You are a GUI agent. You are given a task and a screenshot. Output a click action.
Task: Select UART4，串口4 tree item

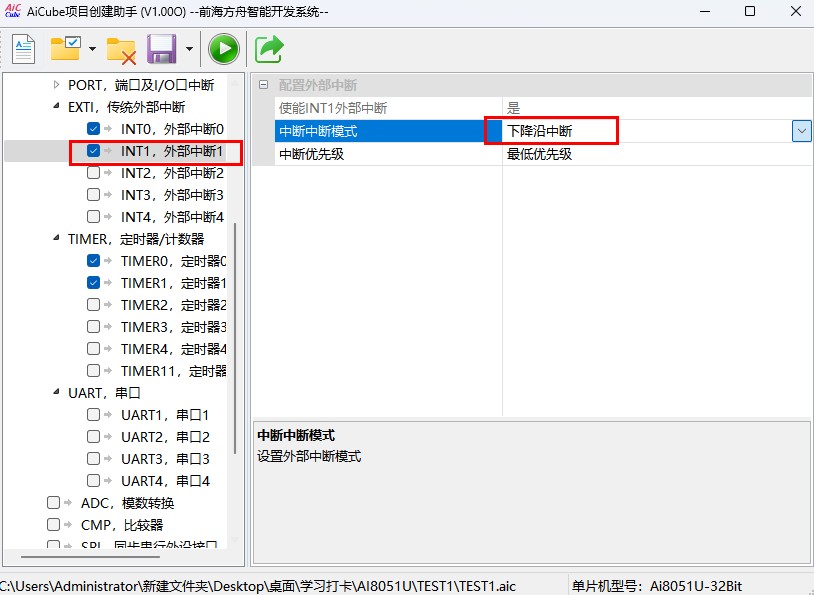pos(165,481)
